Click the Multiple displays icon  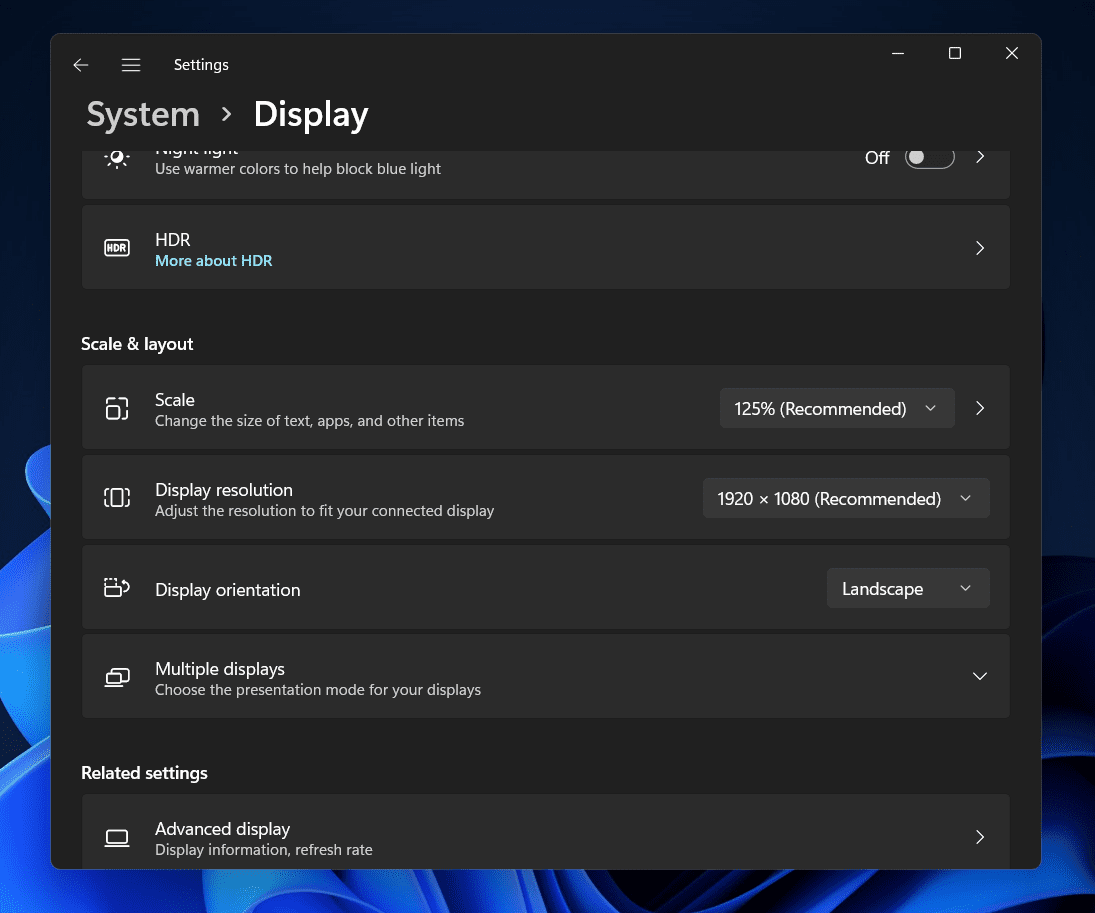click(x=117, y=678)
